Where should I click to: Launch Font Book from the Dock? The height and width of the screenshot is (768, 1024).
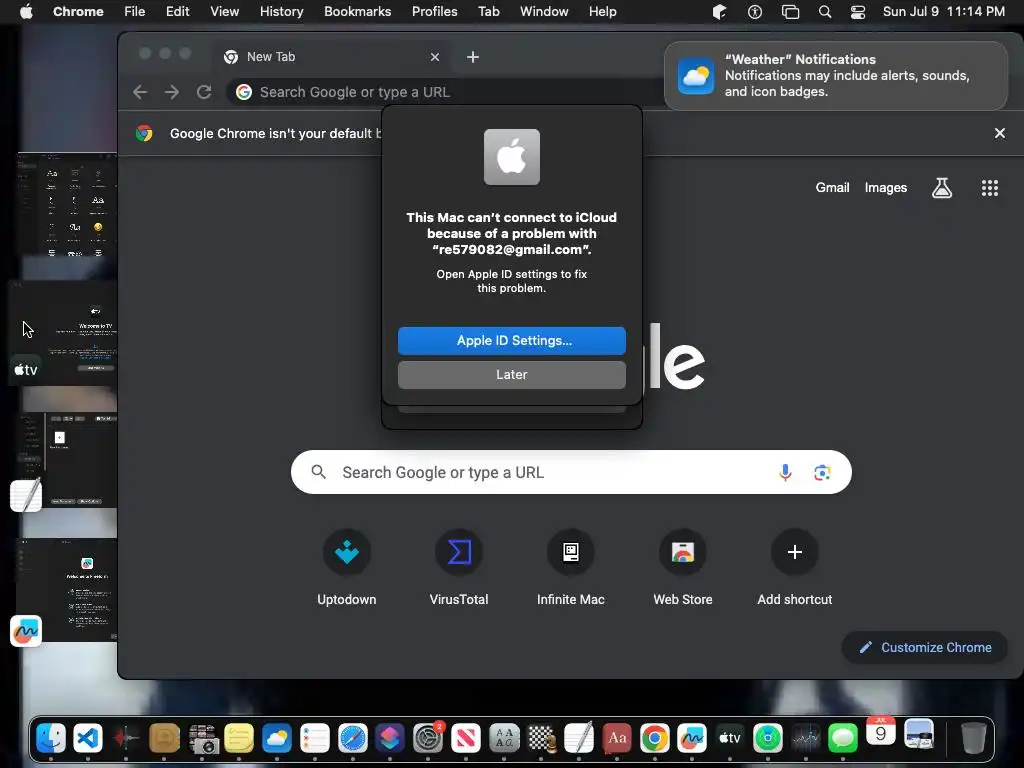coord(504,739)
